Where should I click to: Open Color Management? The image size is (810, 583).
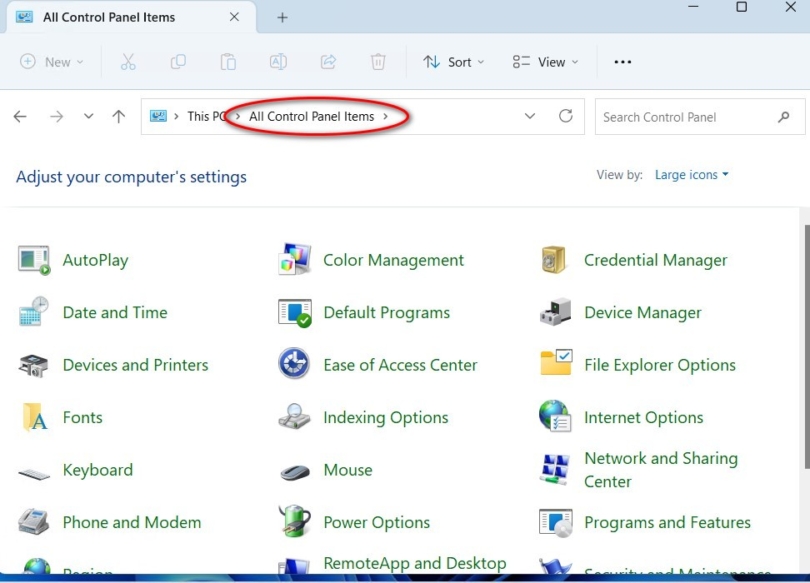coord(393,259)
